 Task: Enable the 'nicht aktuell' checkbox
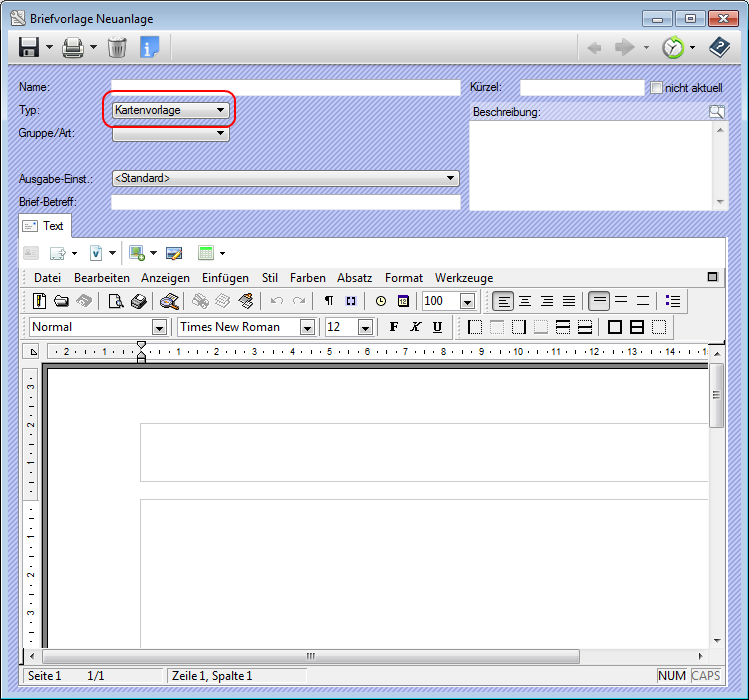(x=656, y=88)
